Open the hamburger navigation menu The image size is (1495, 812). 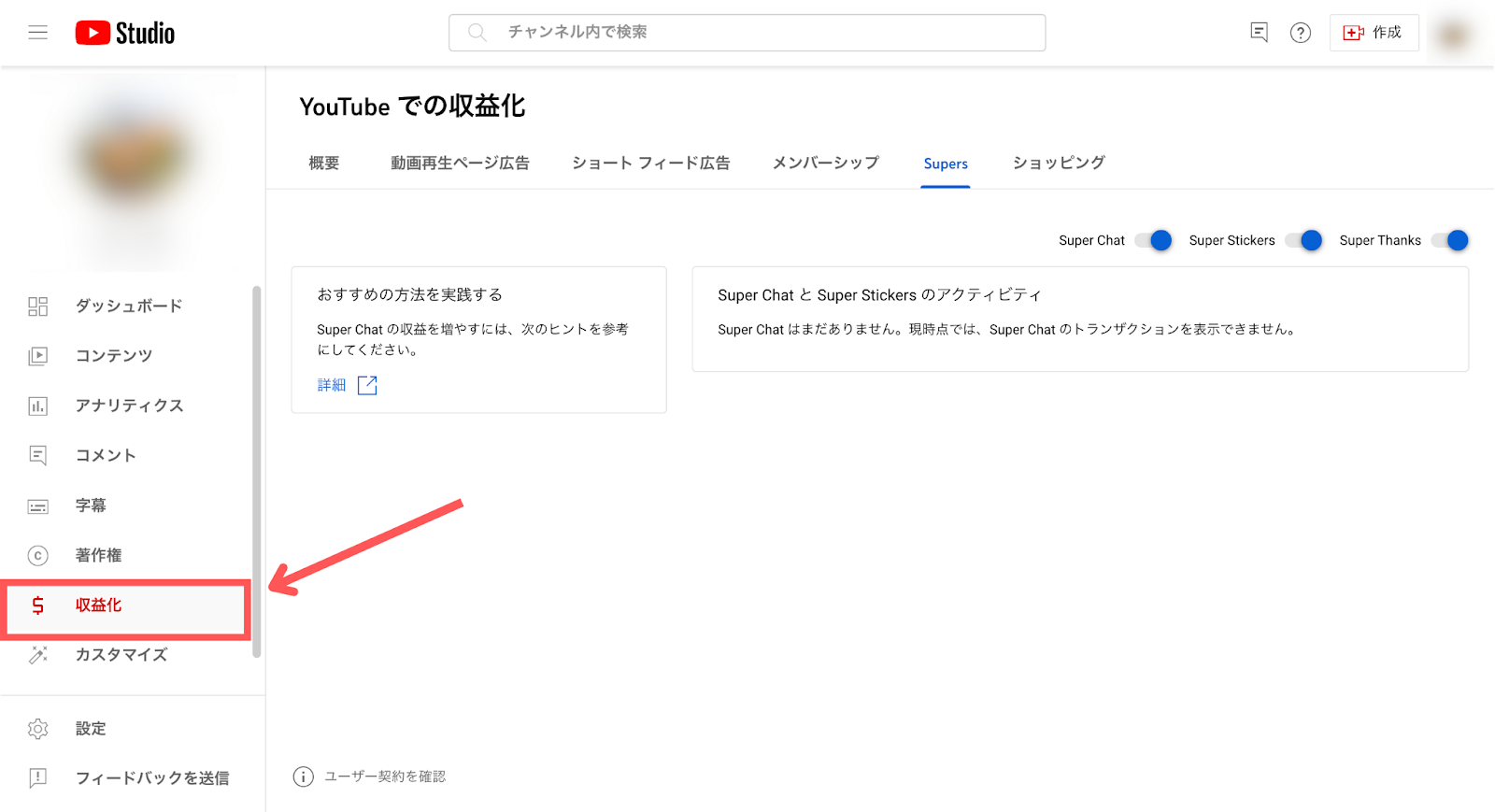[x=37, y=33]
